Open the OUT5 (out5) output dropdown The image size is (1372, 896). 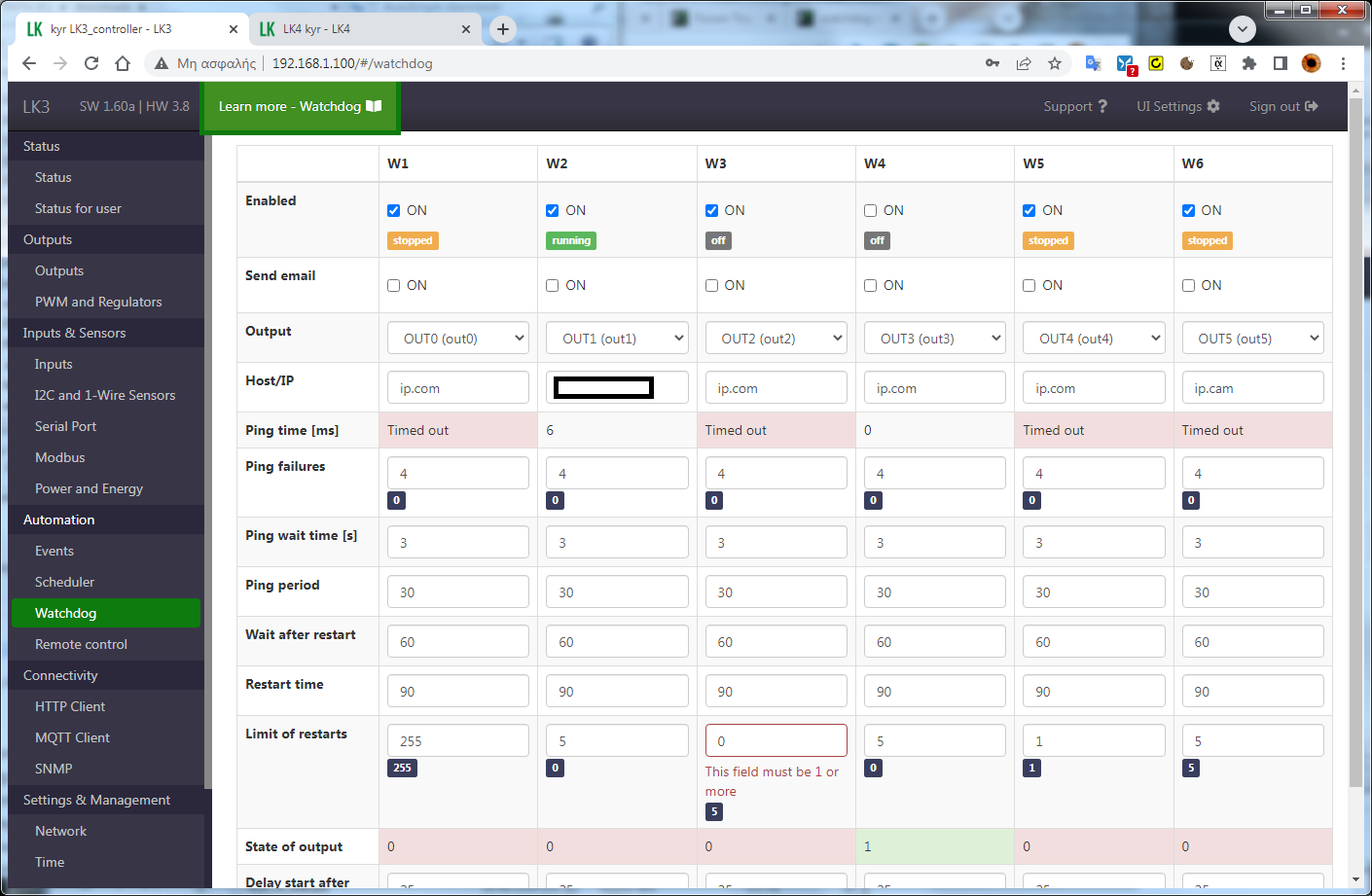pos(1252,339)
